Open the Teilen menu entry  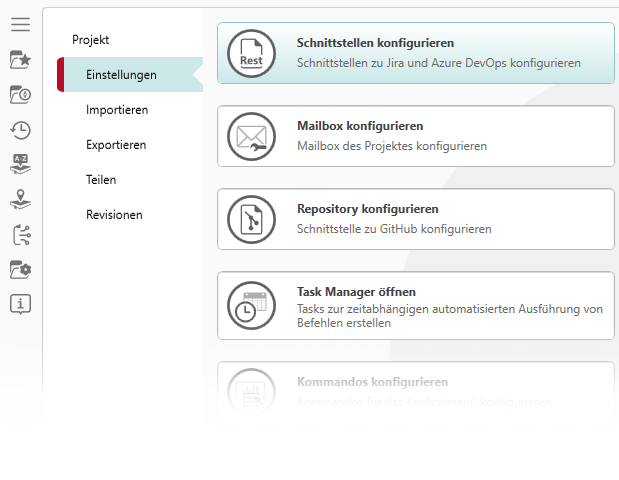click(x=101, y=180)
